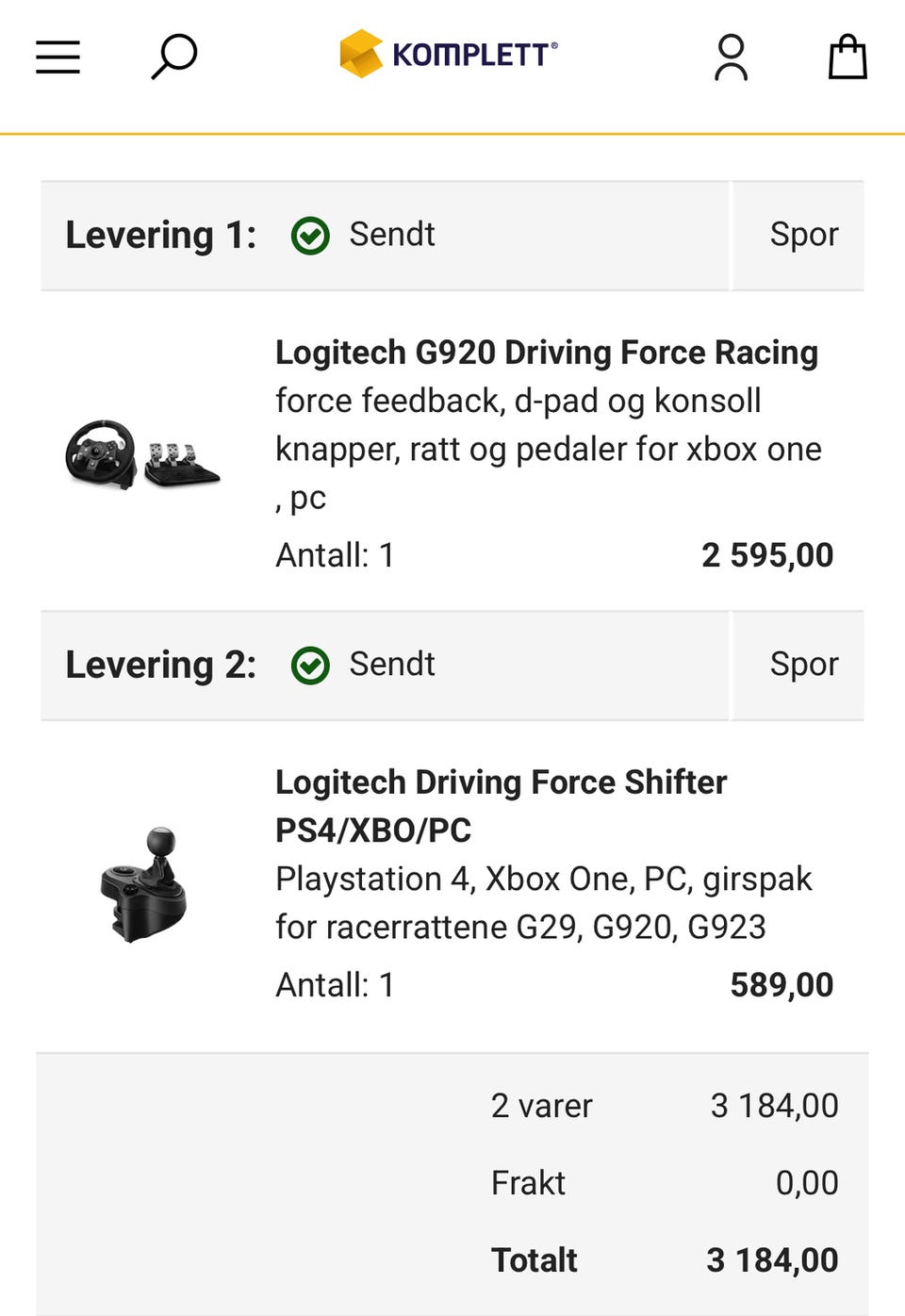The height and width of the screenshot is (1316, 905).
Task: Track Levering 1 with Spor
Action: (803, 236)
